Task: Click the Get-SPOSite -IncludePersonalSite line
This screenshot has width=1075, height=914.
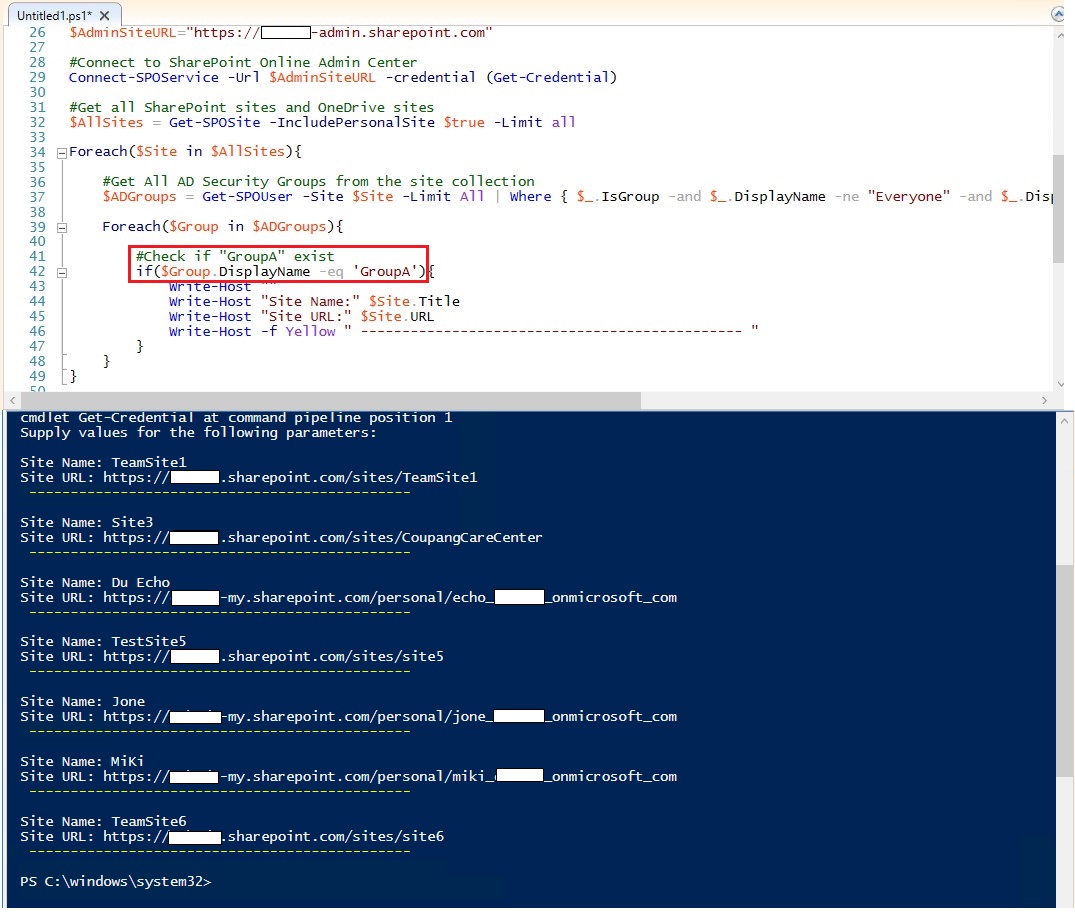Action: 322,123
